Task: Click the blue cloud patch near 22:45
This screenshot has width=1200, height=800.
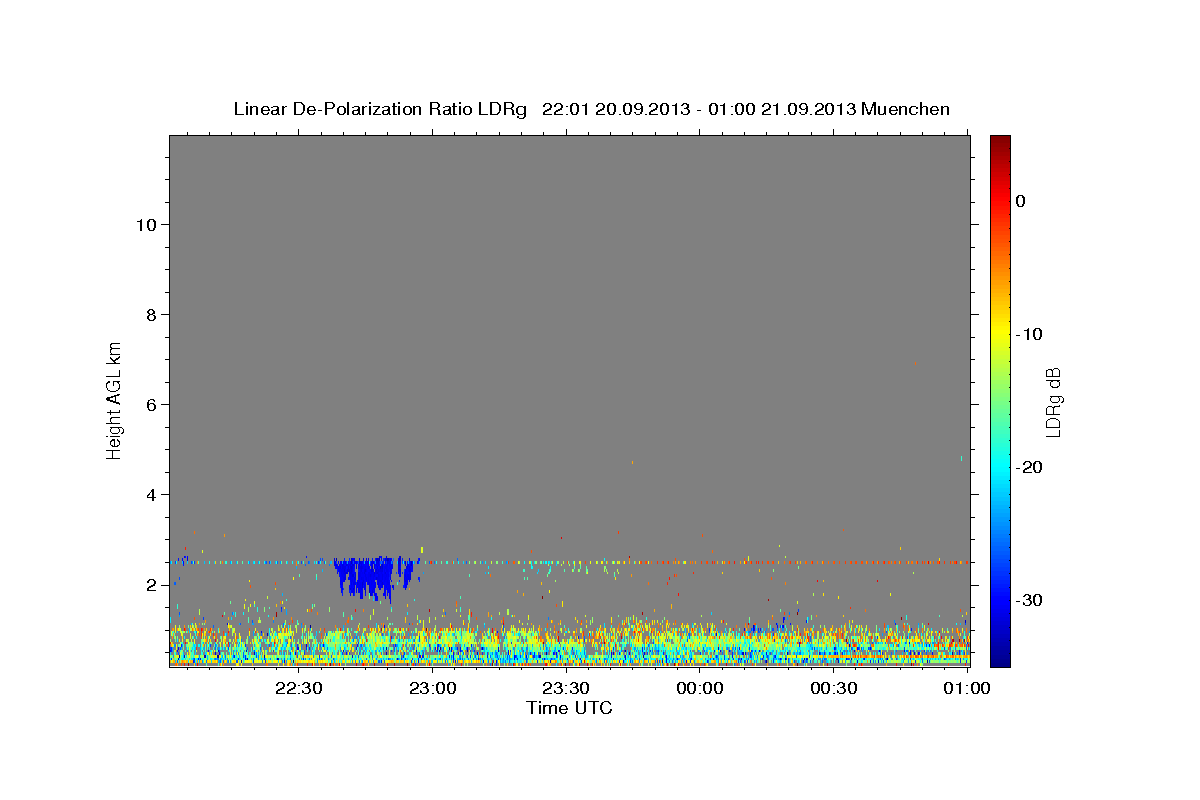Action: [372, 577]
